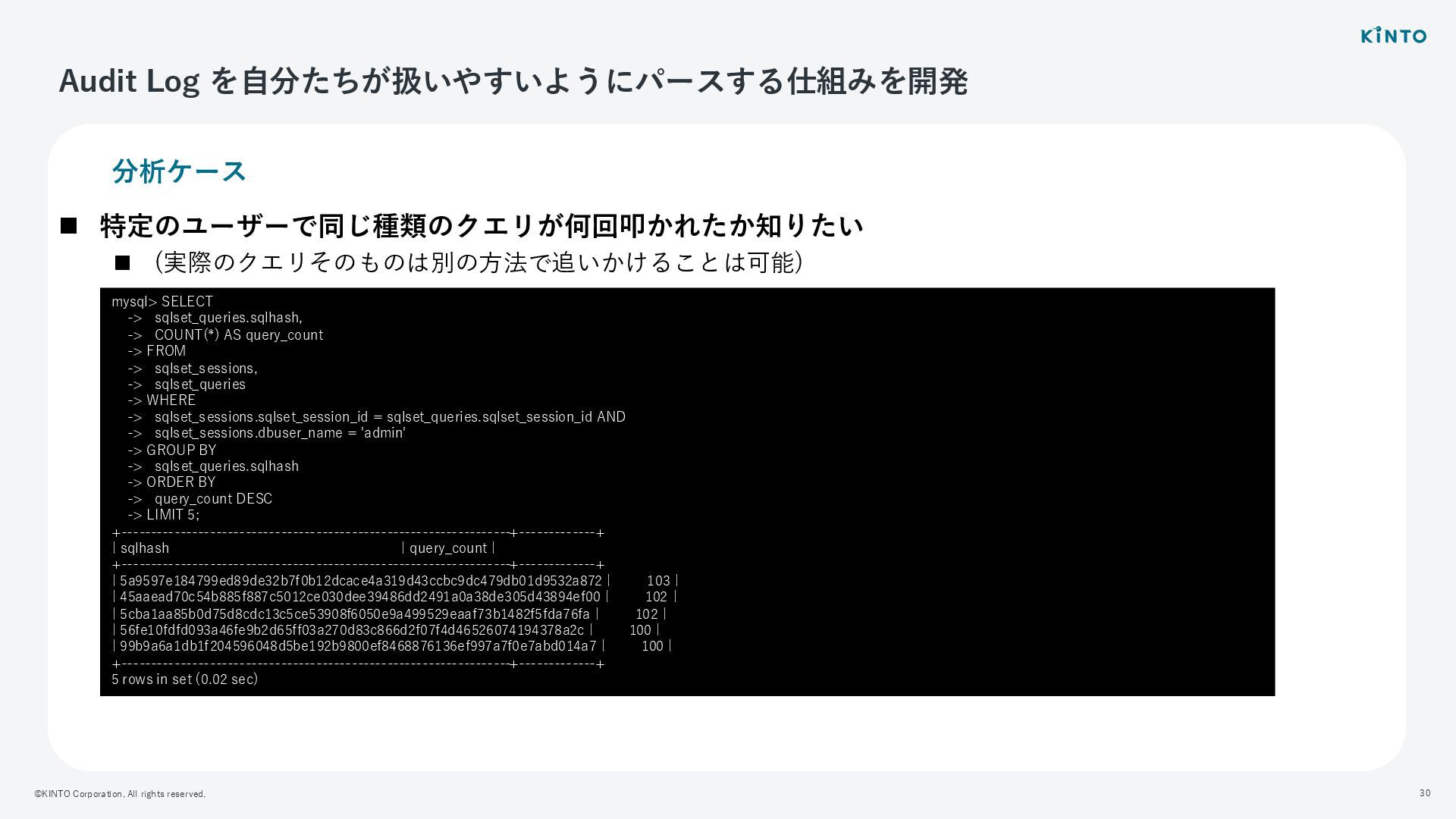Image resolution: width=1456 pixels, height=819 pixels.
Task: Click the query_count column header
Action: coord(448,548)
